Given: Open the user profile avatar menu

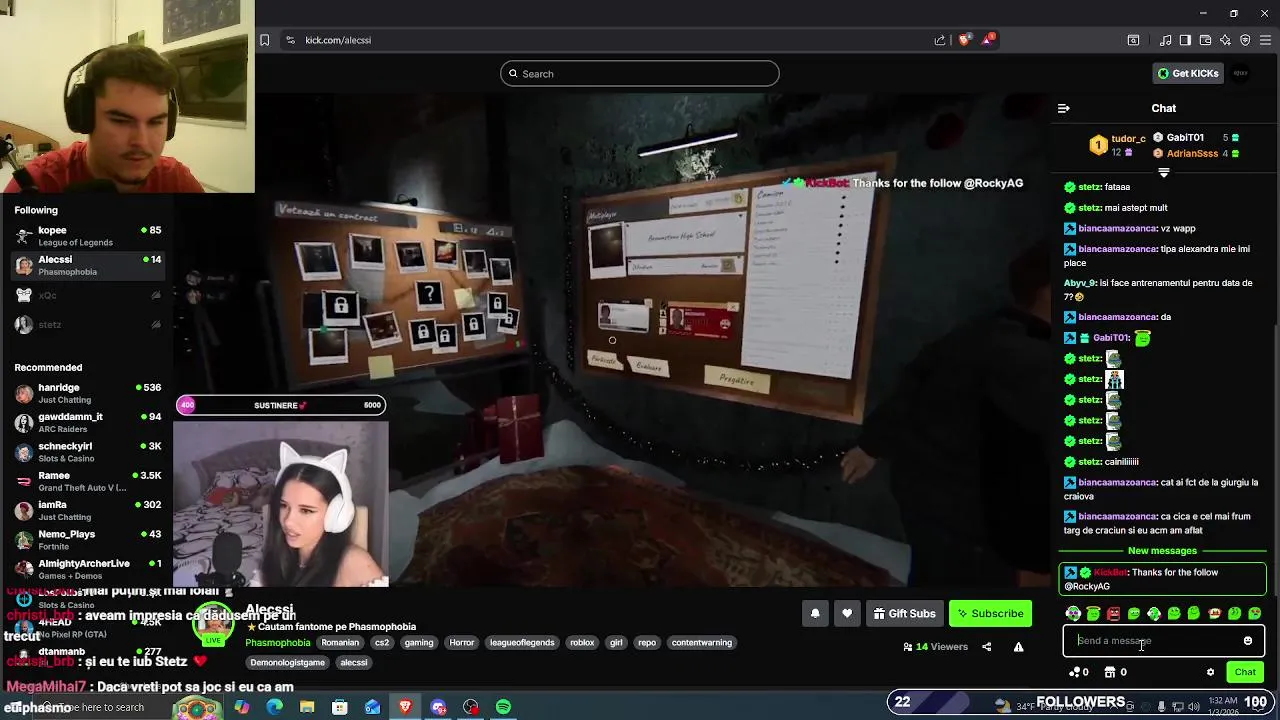Looking at the screenshot, I should click(1241, 73).
